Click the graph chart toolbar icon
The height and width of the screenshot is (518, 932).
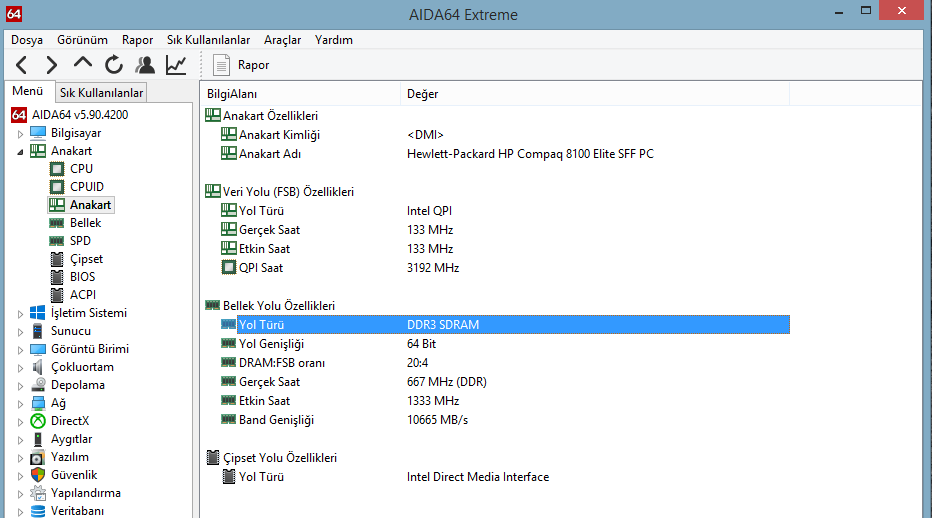click(176, 65)
